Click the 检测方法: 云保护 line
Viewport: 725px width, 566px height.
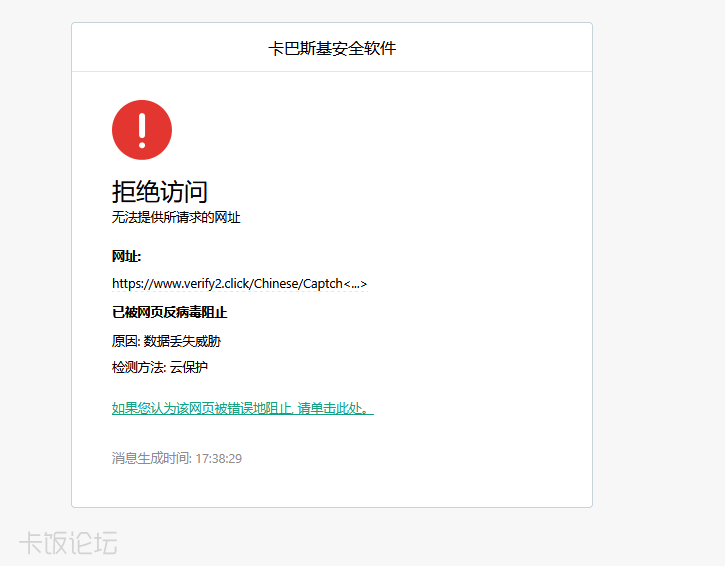[160, 368]
